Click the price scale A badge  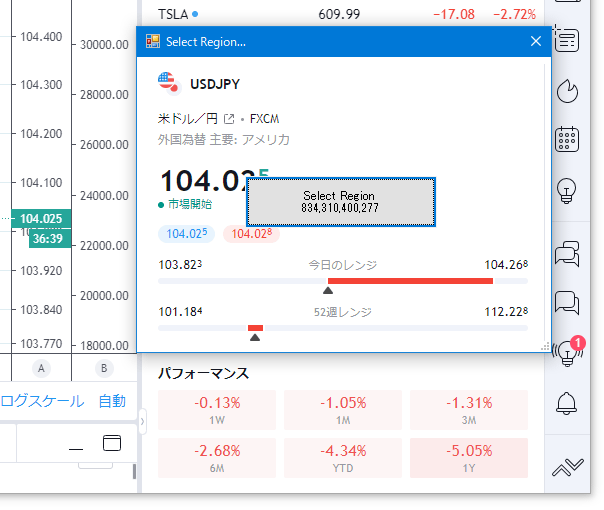coord(41,368)
